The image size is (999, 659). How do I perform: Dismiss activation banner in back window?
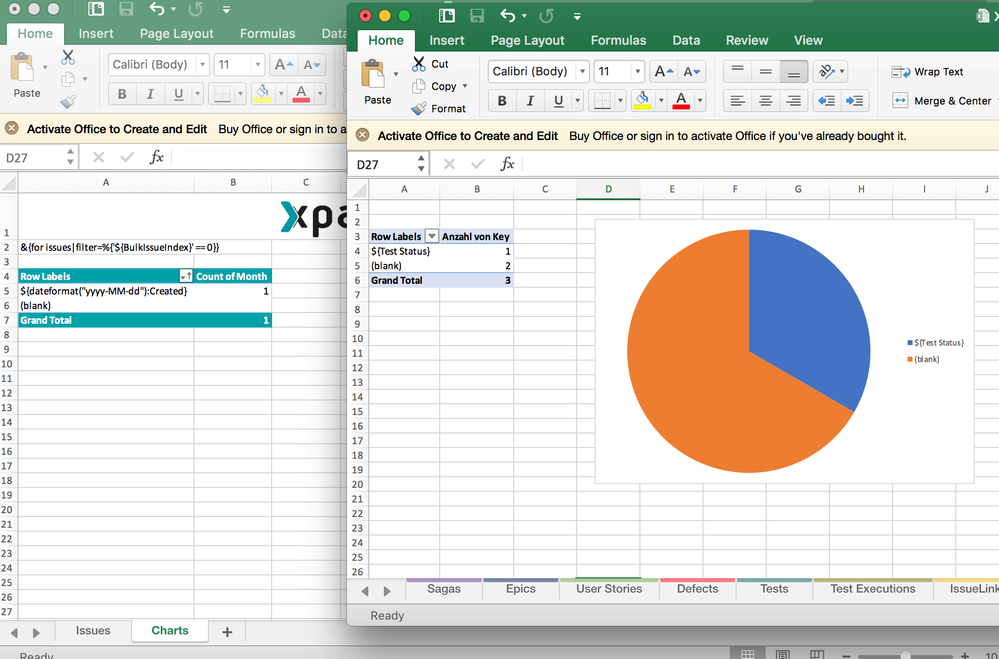(11, 129)
